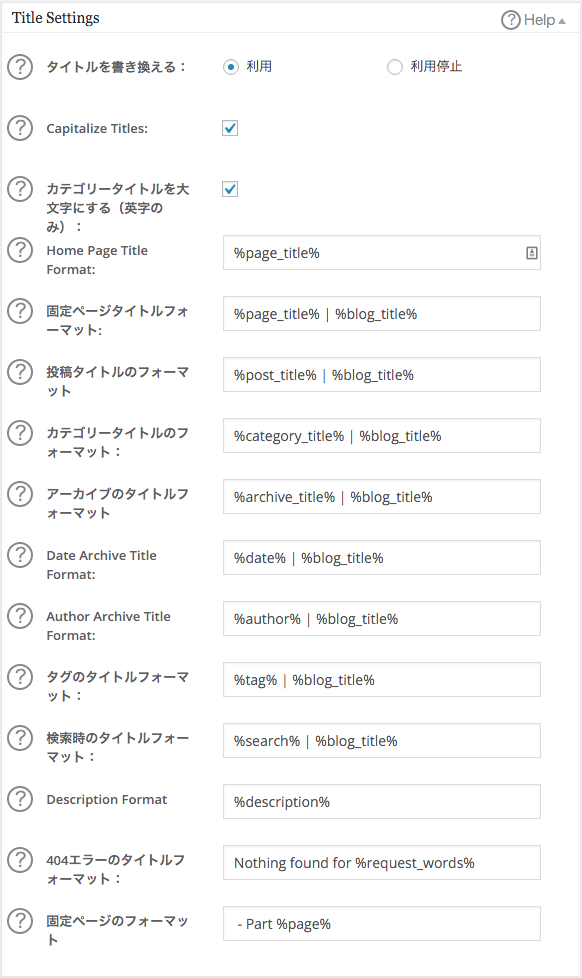Uncheck the Capitalize Titles checkbox
The height and width of the screenshot is (978, 582).
229,128
